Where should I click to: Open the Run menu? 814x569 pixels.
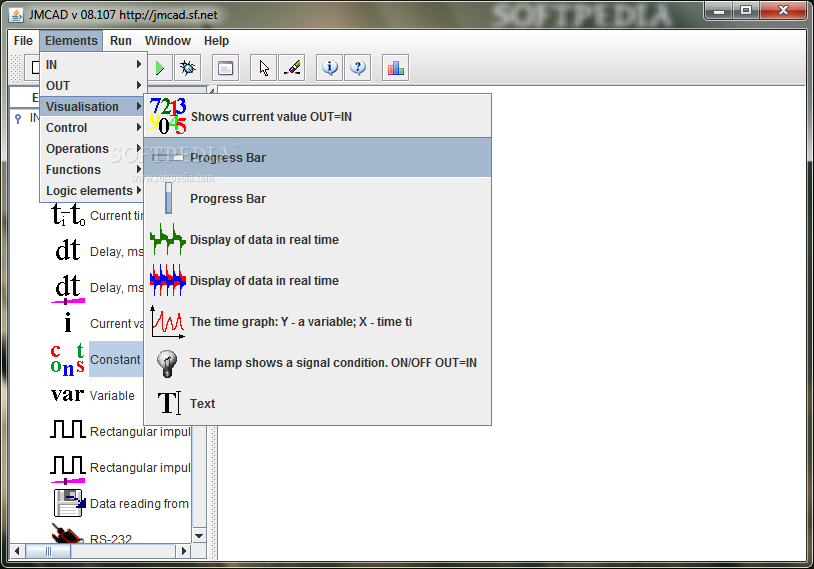click(120, 40)
